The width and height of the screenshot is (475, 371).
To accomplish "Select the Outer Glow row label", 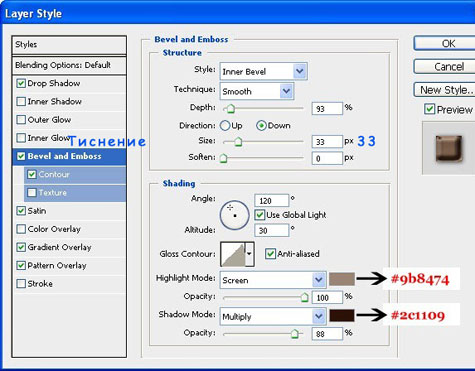I will click(x=49, y=120).
